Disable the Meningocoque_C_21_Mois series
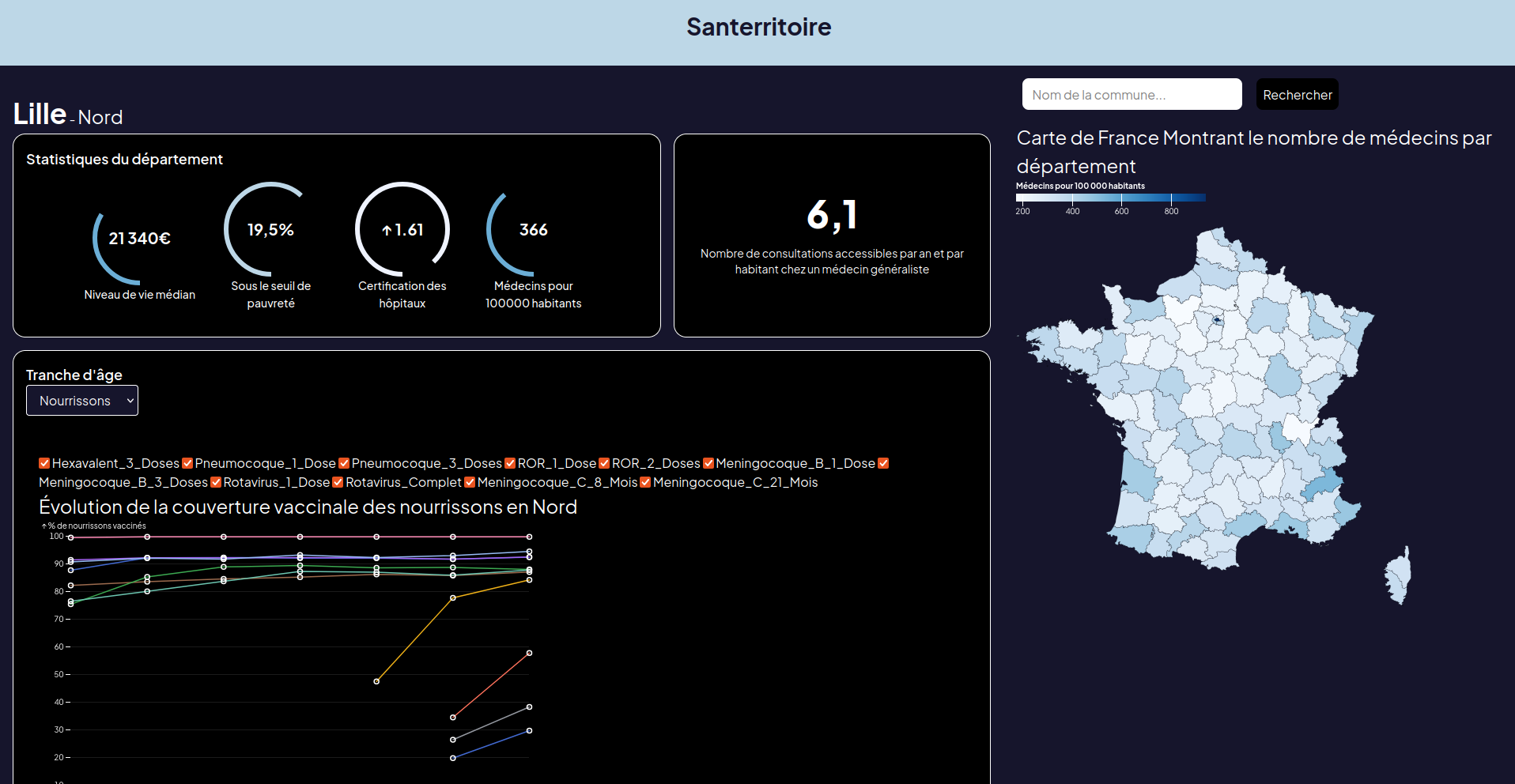The width and height of the screenshot is (1515, 784). [x=646, y=482]
